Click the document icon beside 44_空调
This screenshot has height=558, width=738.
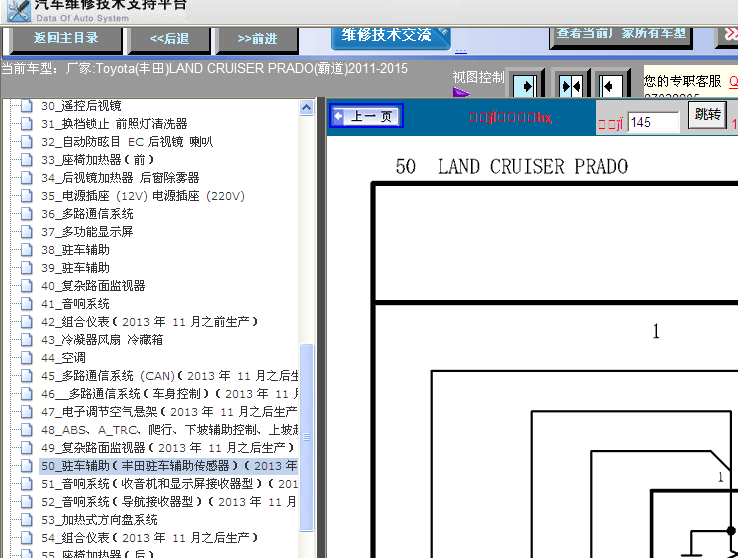tap(26, 358)
